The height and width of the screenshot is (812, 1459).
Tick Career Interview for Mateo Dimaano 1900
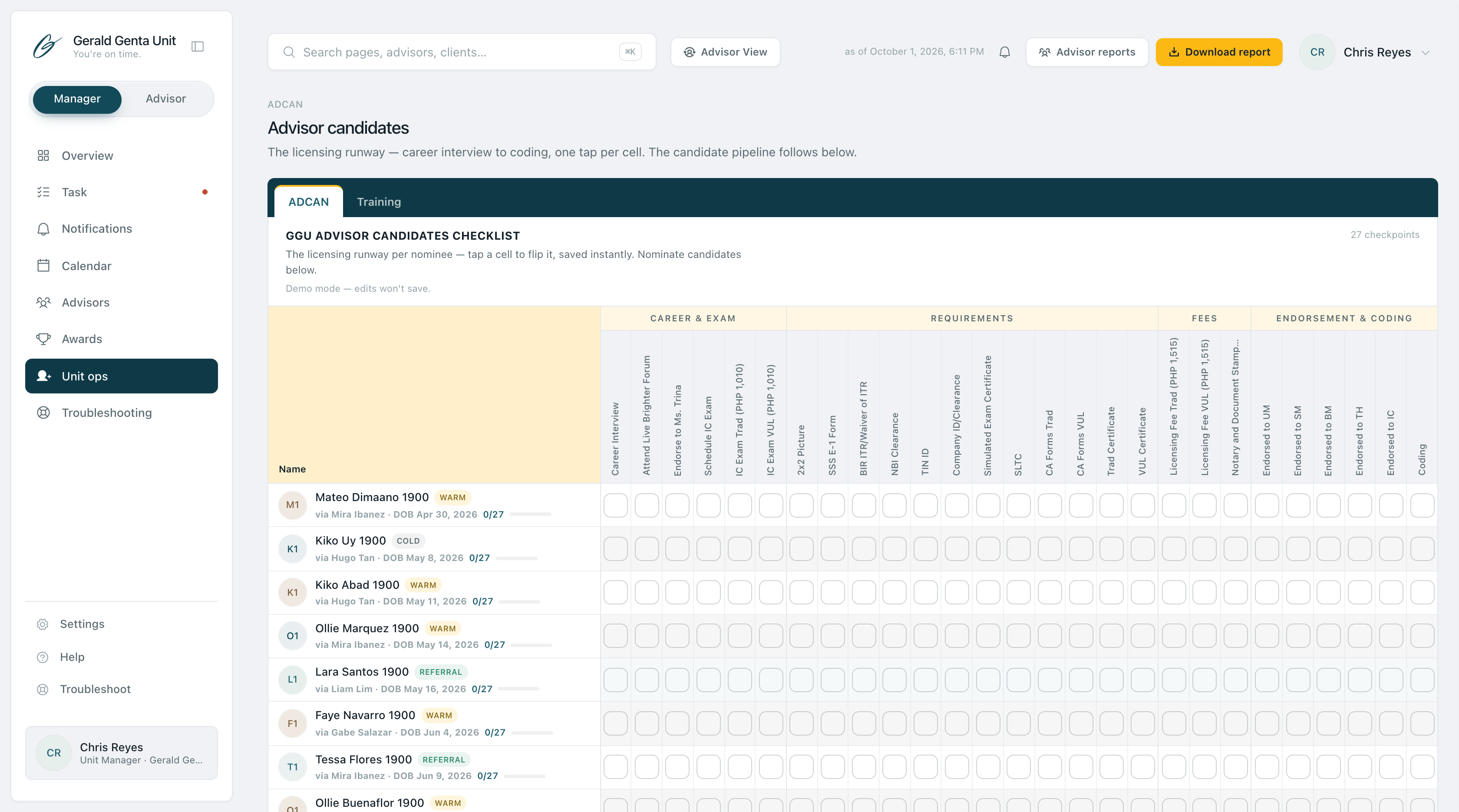(616, 505)
